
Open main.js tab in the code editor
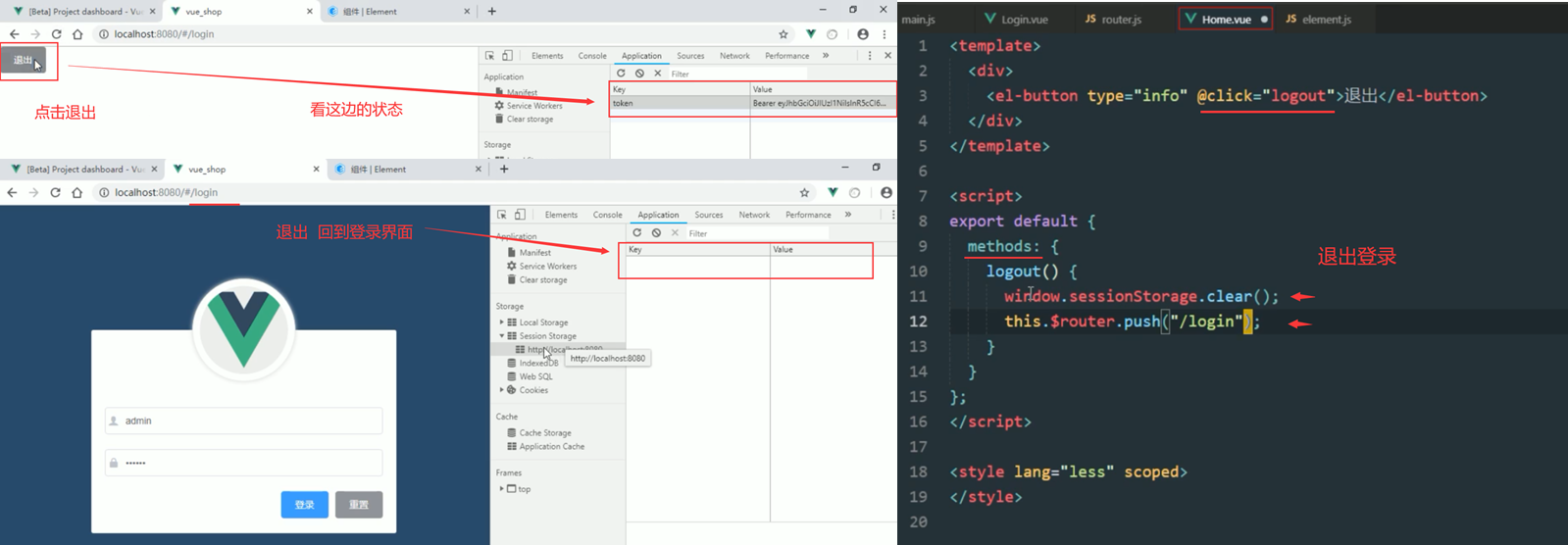click(919, 20)
